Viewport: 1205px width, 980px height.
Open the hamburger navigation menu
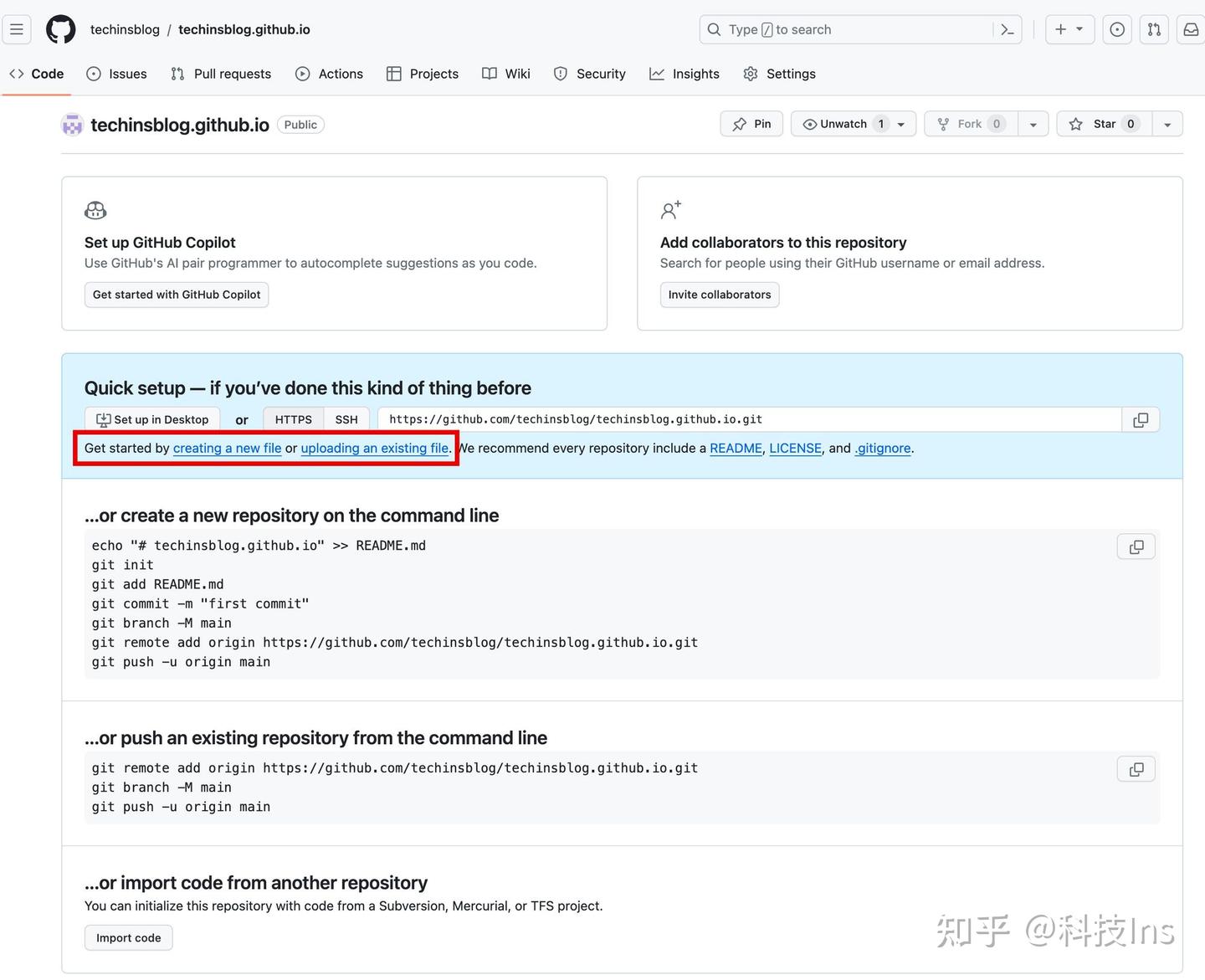(17, 29)
